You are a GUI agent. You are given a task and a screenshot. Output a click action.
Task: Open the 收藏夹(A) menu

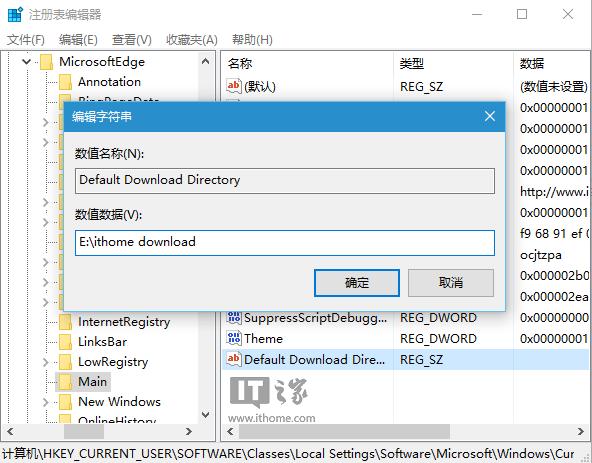point(192,40)
